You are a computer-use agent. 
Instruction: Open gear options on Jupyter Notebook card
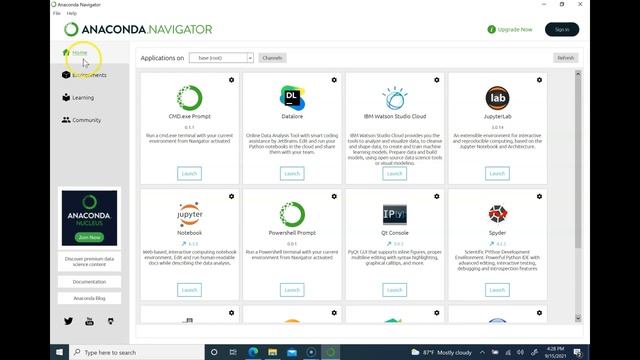[x=231, y=196]
